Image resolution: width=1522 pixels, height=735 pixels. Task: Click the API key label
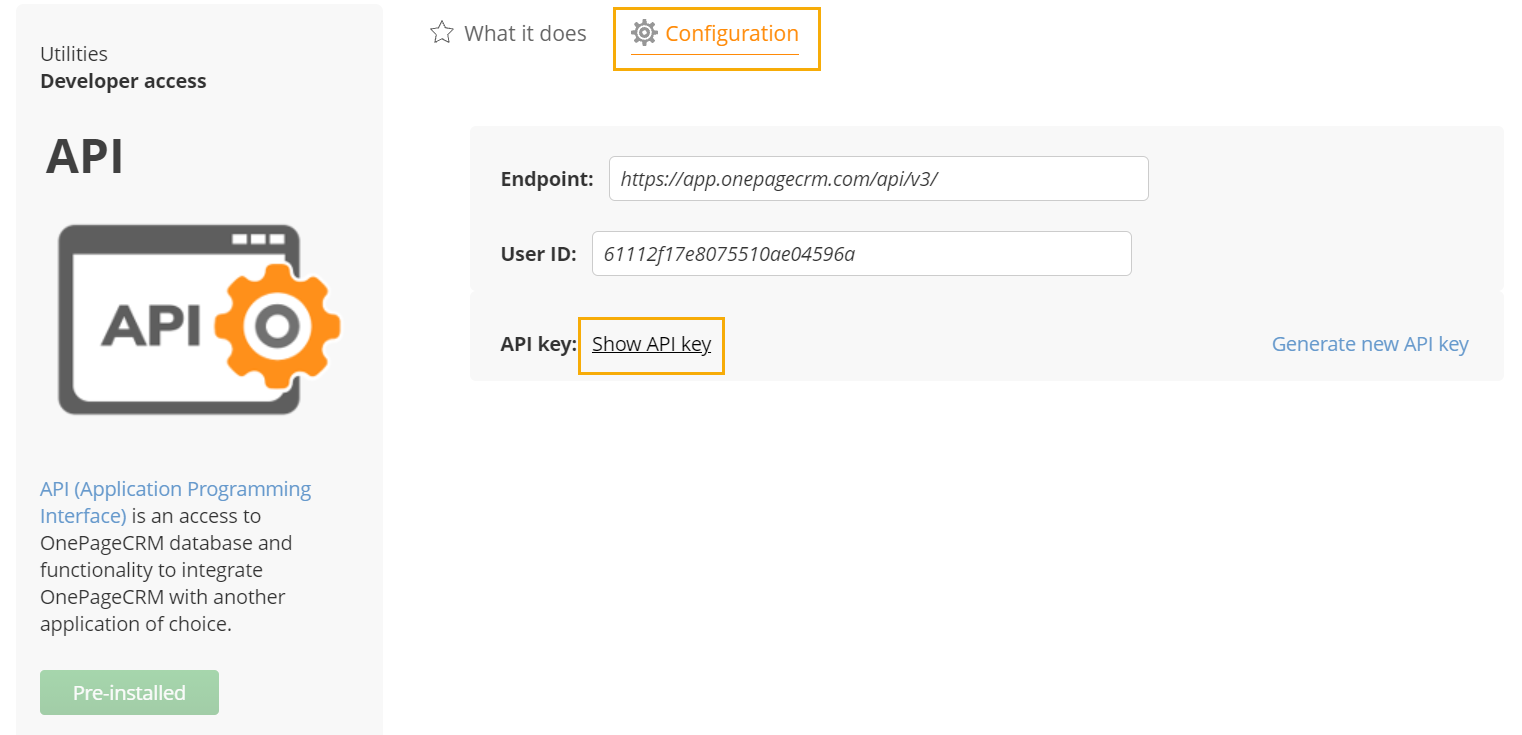536,343
